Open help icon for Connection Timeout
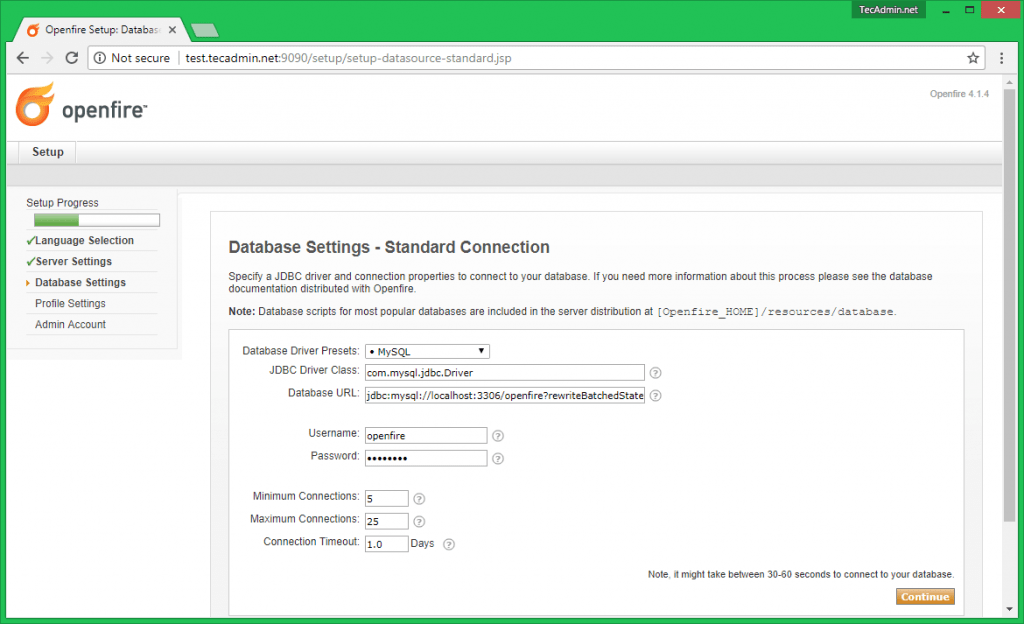 click(449, 544)
